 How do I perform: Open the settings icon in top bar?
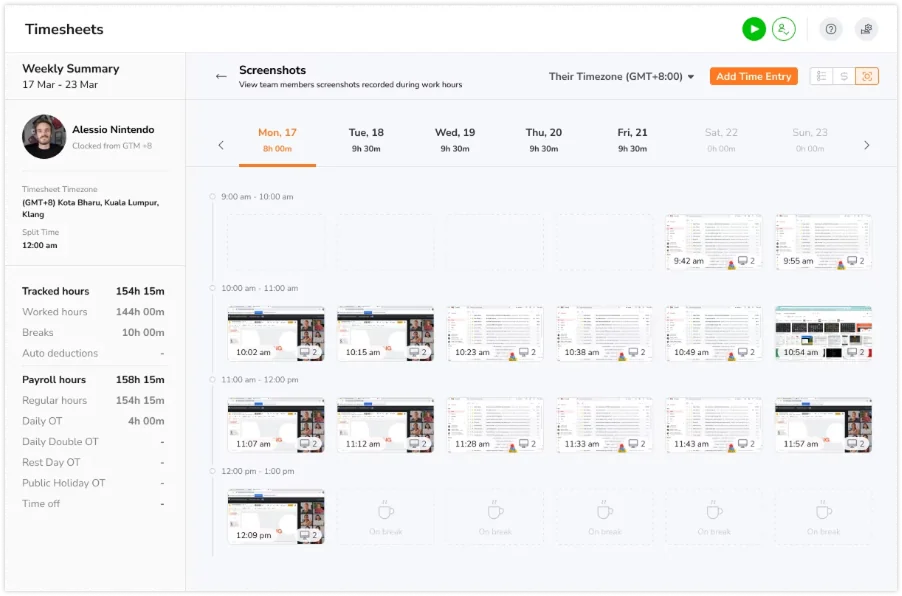[x=866, y=29]
